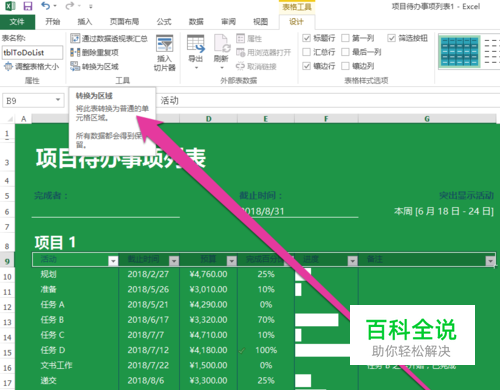Viewport: 500px width, 390px height.
Task: Select column G header
Action: point(427,119)
